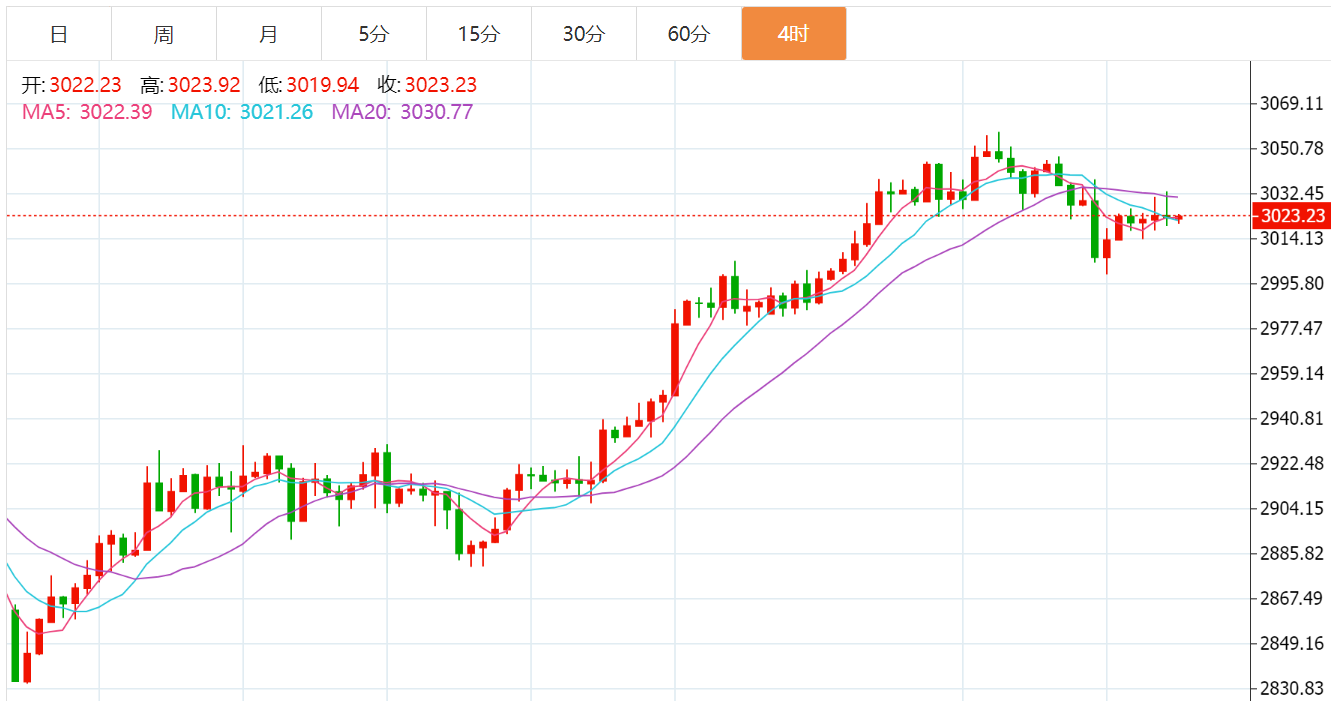Select the weekly 周 timeframe tab

(x=164, y=34)
